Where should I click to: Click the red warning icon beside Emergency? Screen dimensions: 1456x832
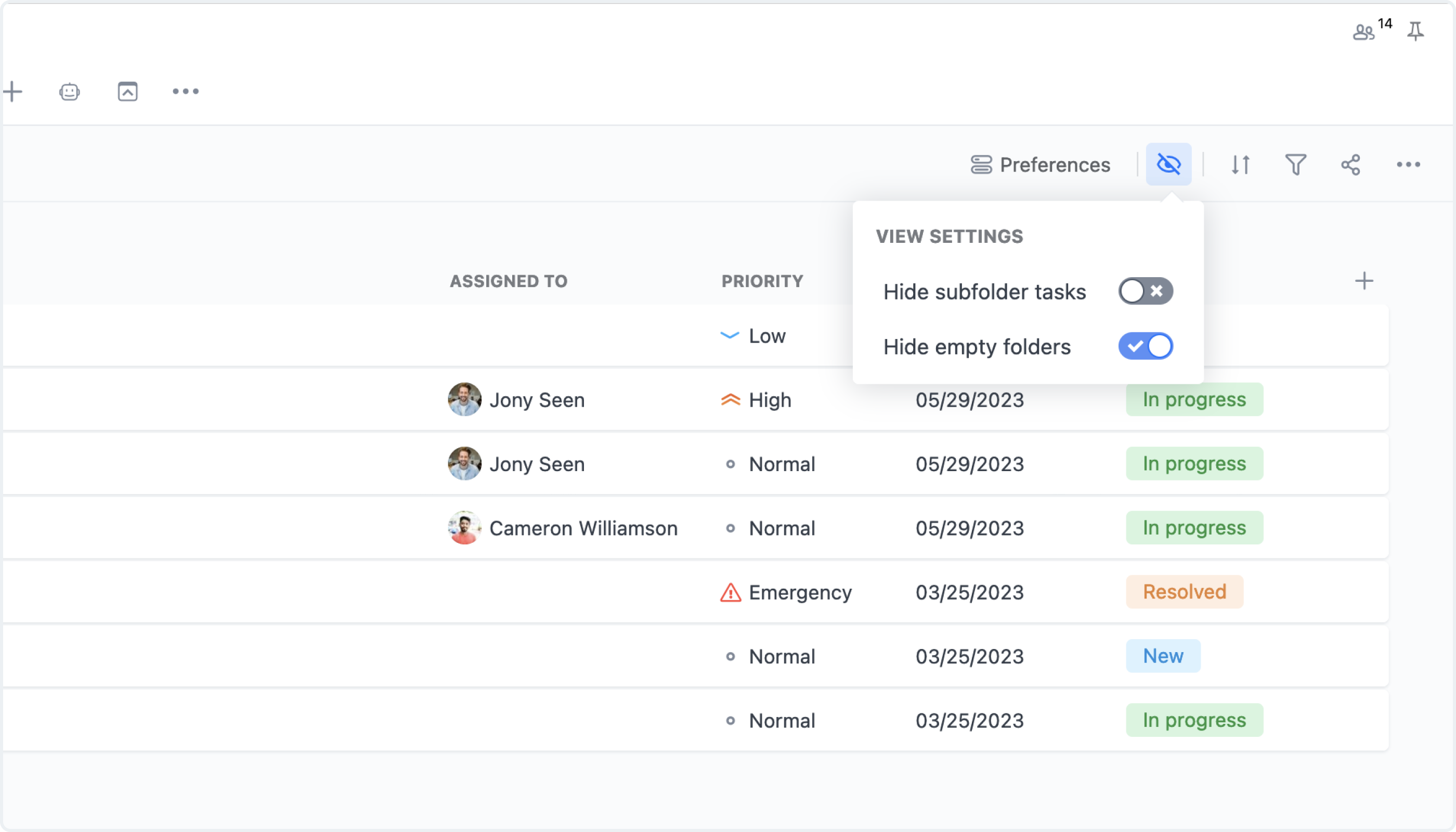coord(730,592)
